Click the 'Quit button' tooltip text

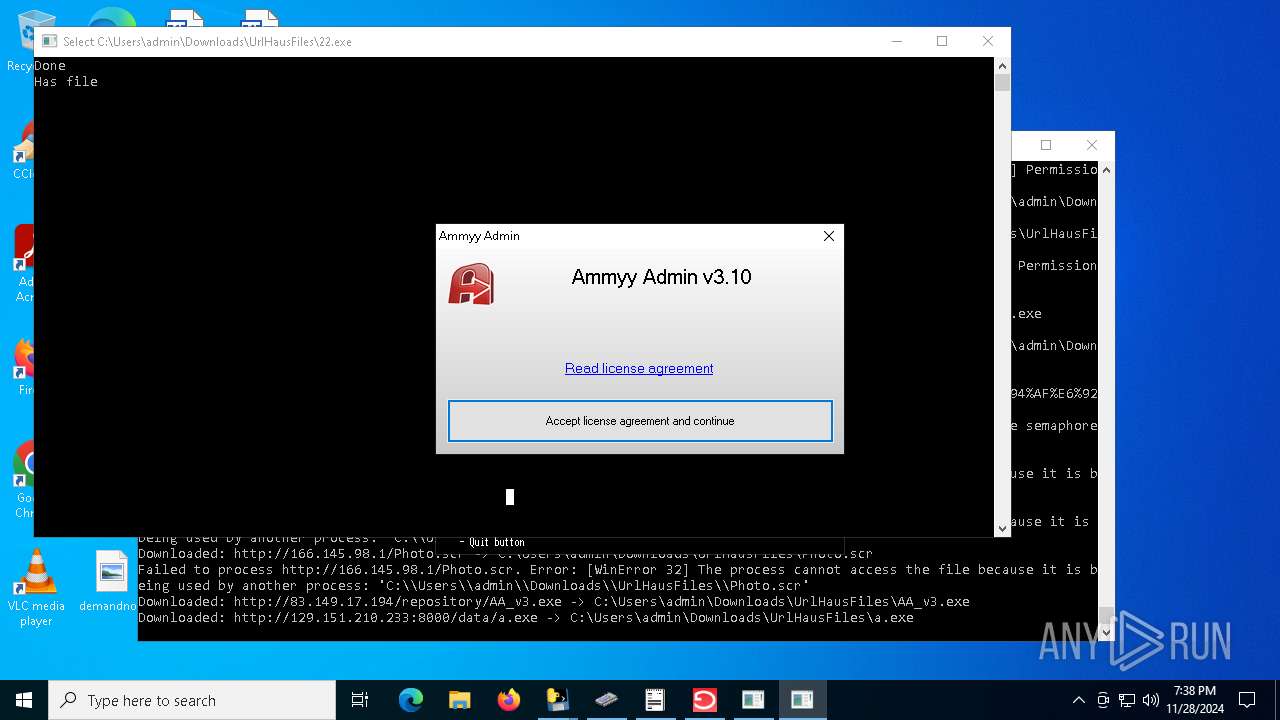pos(497,542)
